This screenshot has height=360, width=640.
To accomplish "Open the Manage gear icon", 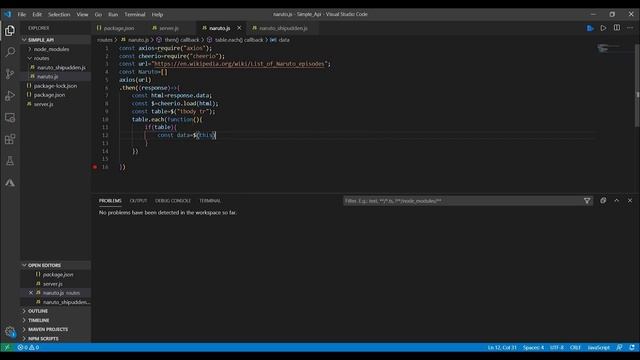I will [x=10, y=331].
